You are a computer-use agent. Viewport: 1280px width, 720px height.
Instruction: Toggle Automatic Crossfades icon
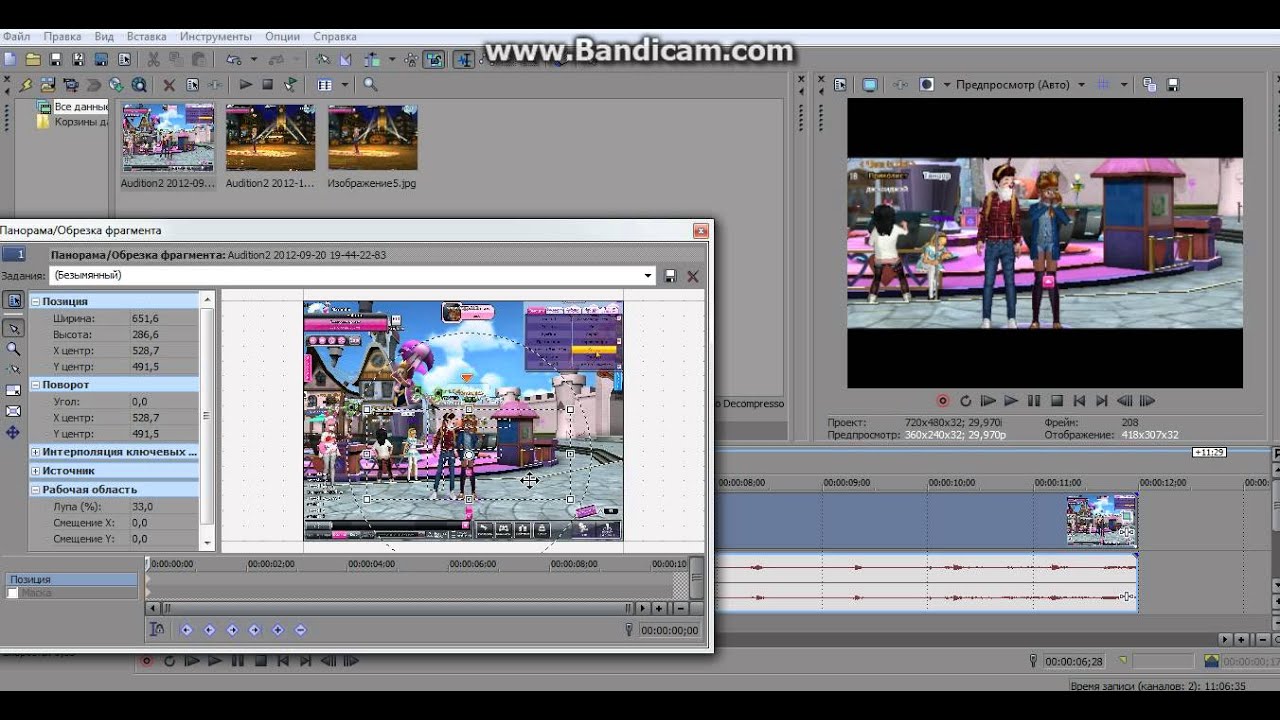pyautogui.click(x=345, y=59)
